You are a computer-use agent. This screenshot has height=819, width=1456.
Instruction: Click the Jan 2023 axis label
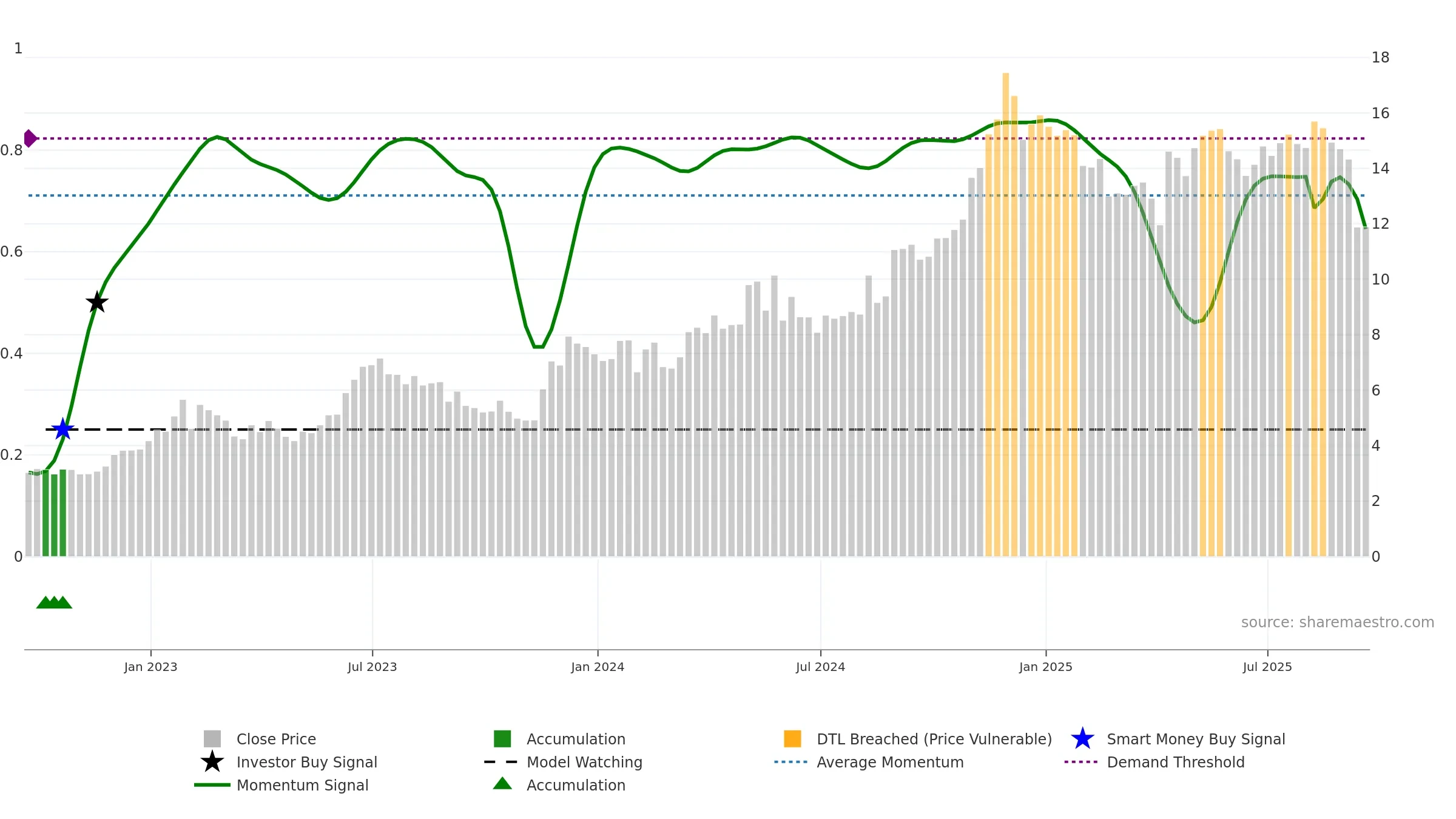point(150,667)
